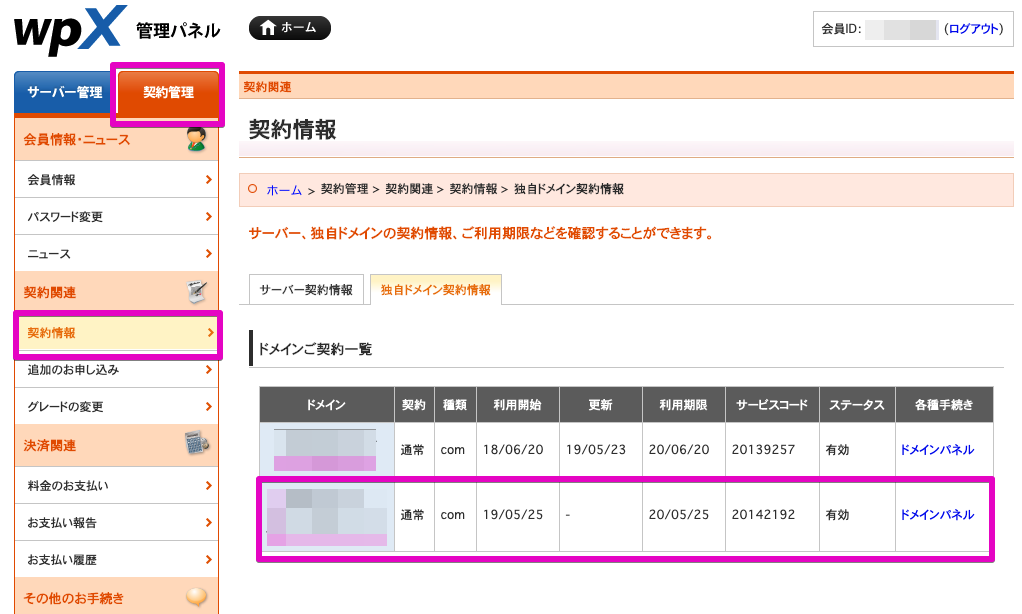Click the pen icon beside 契約関連
Screen dimensions: 1022x614
(x=197, y=290)
